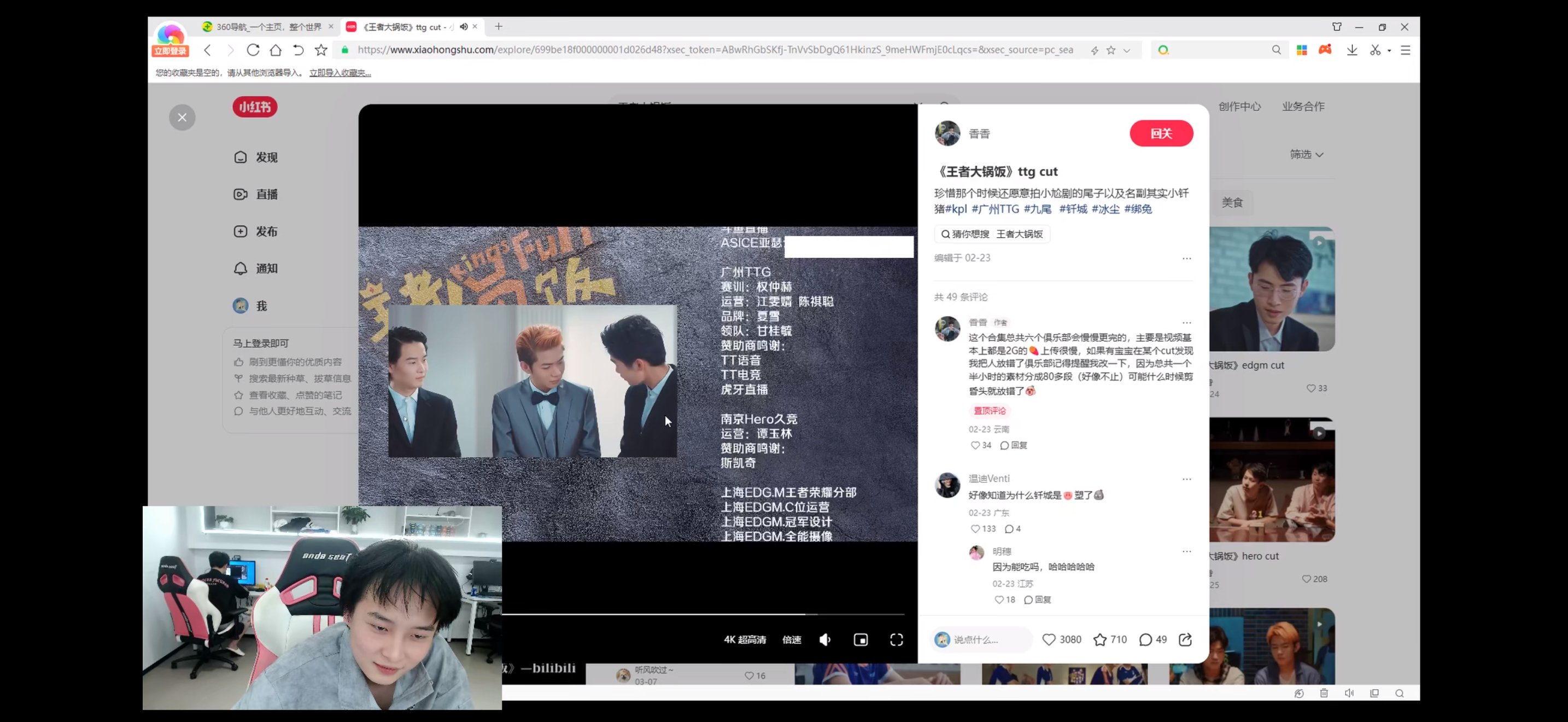Open 创作中心 top menu
Image resolution: width=1568 pixels, height=722 pixels.
coord(1239,107)
